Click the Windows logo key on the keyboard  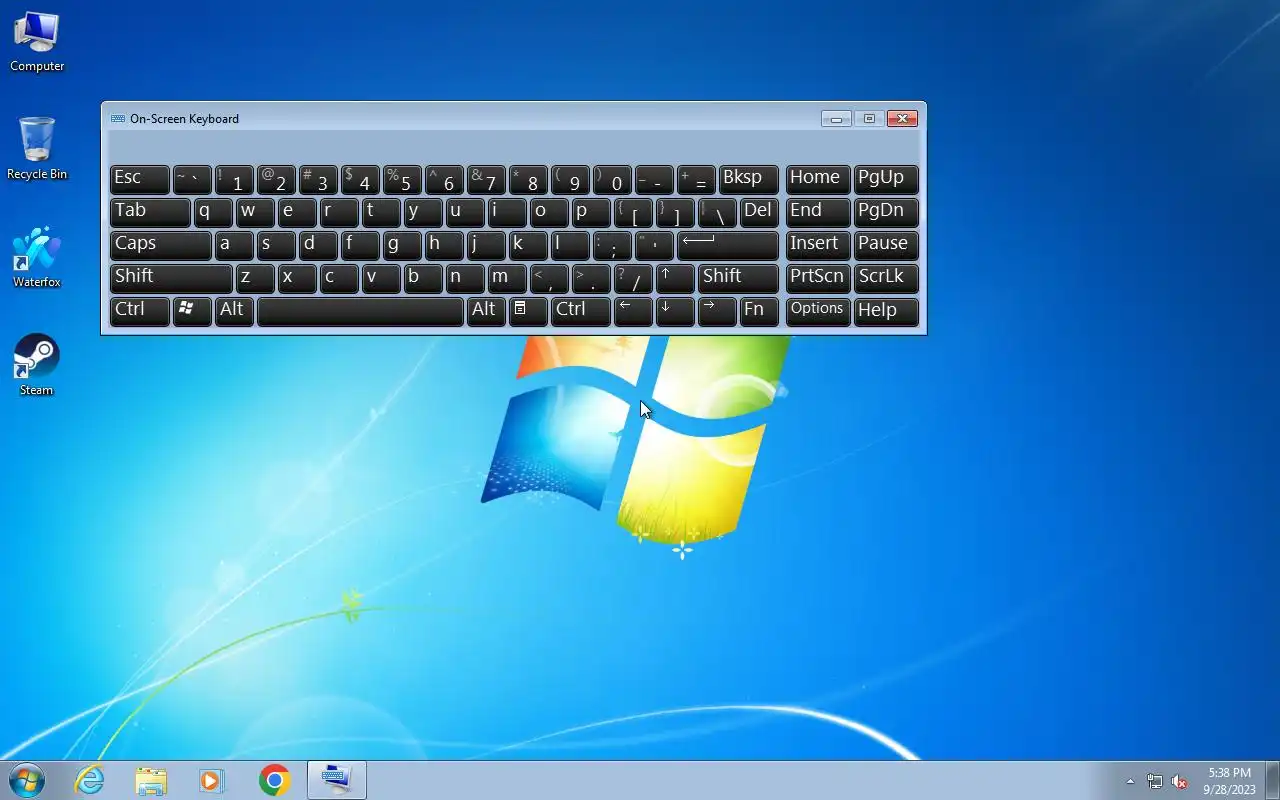[192, 311]
